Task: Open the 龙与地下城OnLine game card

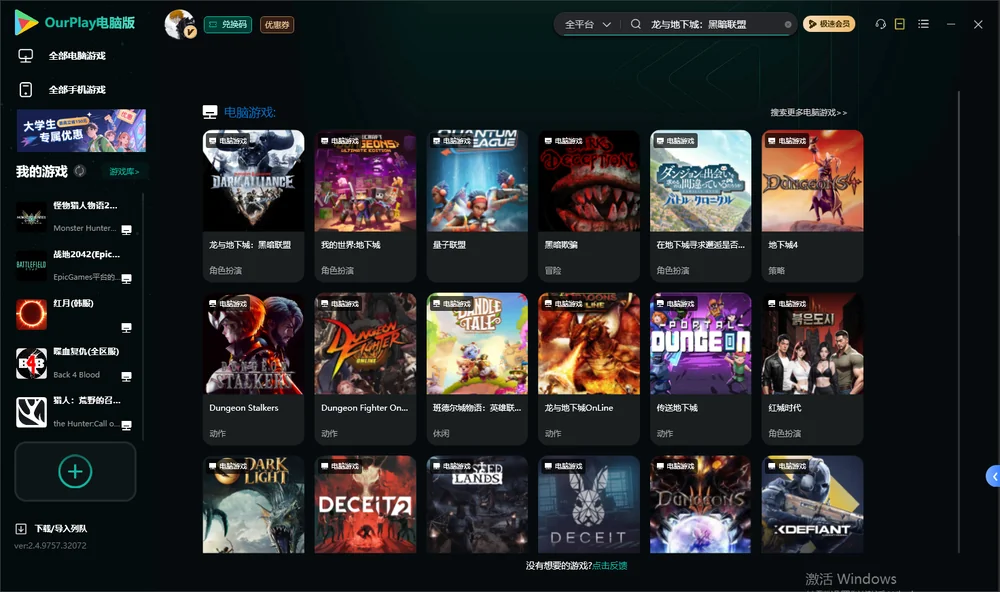Action: coord(589,368)
